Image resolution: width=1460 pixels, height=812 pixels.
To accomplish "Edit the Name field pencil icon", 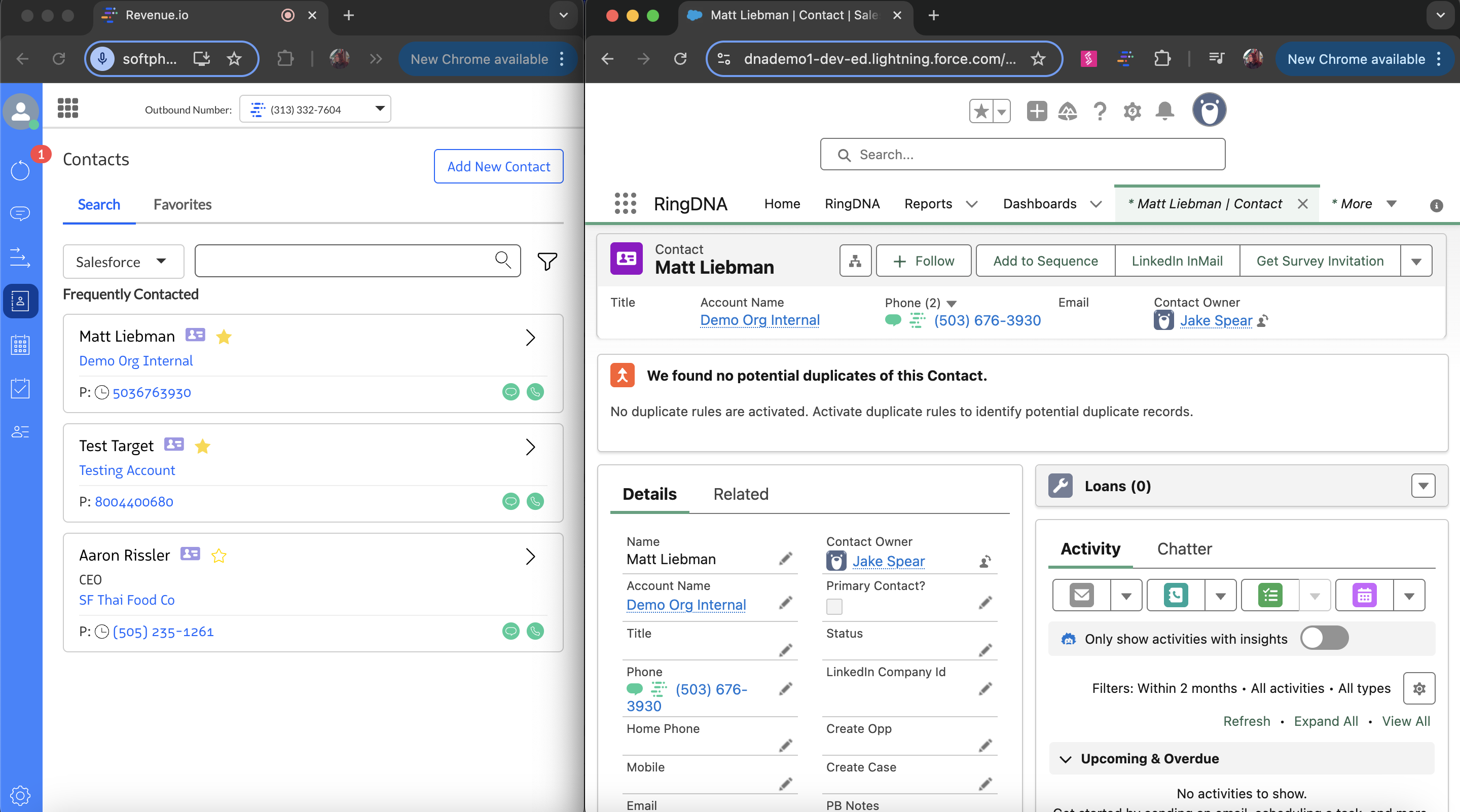I will click(785, 559).
